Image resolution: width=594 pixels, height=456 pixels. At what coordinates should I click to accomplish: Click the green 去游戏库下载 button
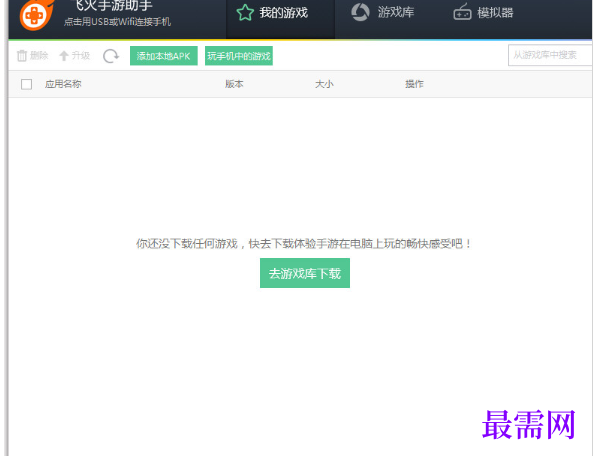(x=305, y=273)
